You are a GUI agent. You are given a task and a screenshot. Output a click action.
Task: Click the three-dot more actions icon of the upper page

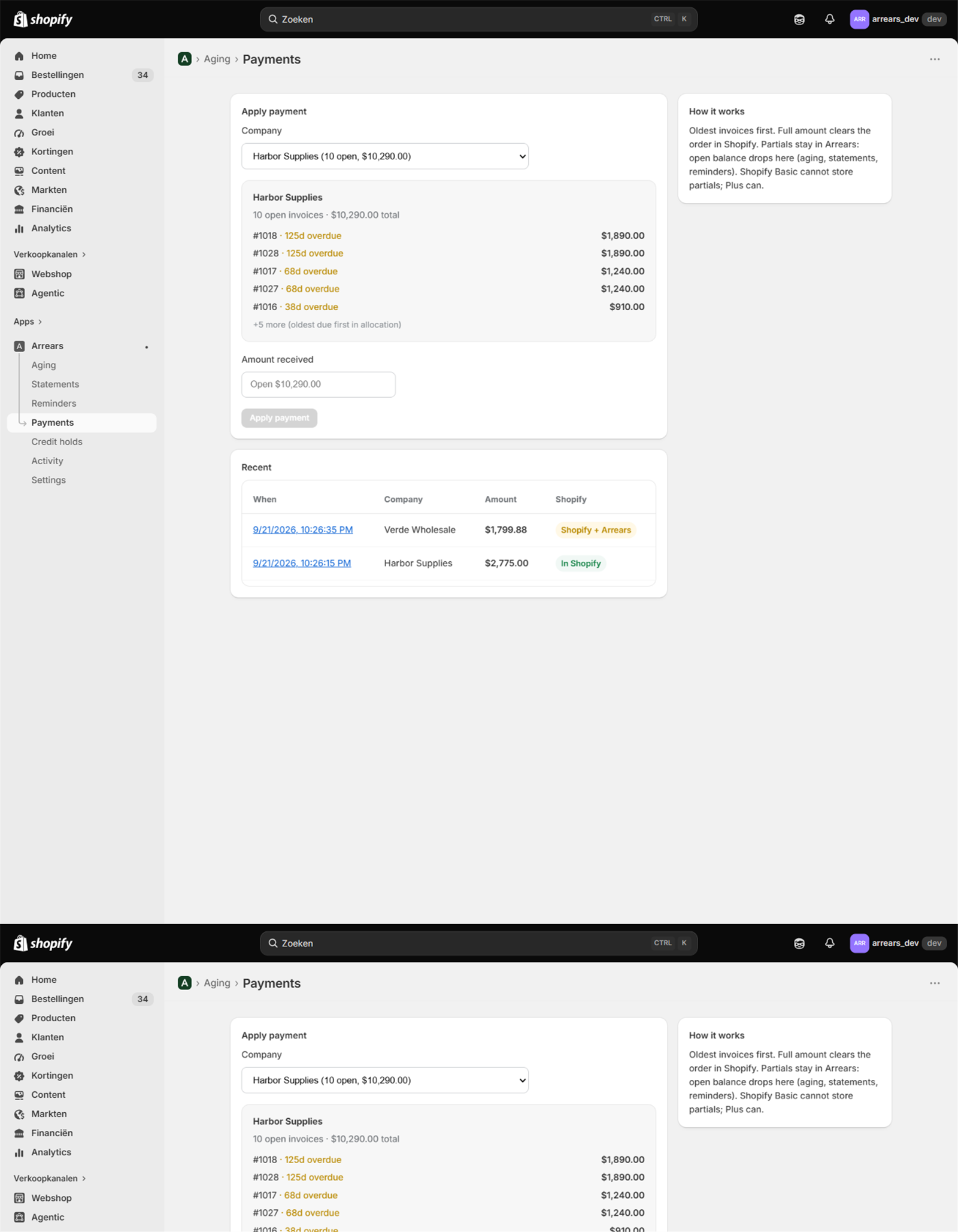(x=935, y=59)
